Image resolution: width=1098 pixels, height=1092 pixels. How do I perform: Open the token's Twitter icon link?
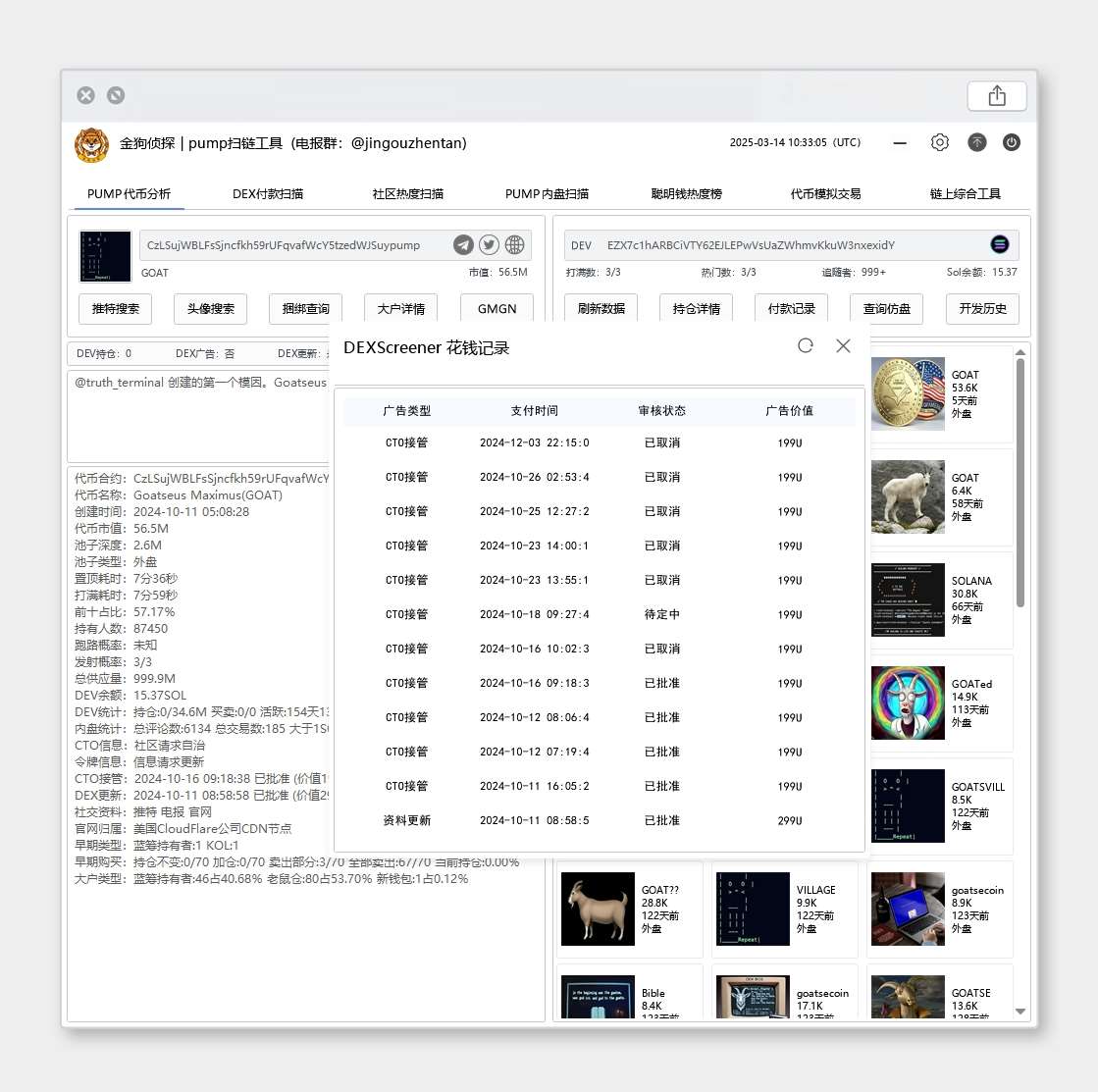[x=489, y=245]
